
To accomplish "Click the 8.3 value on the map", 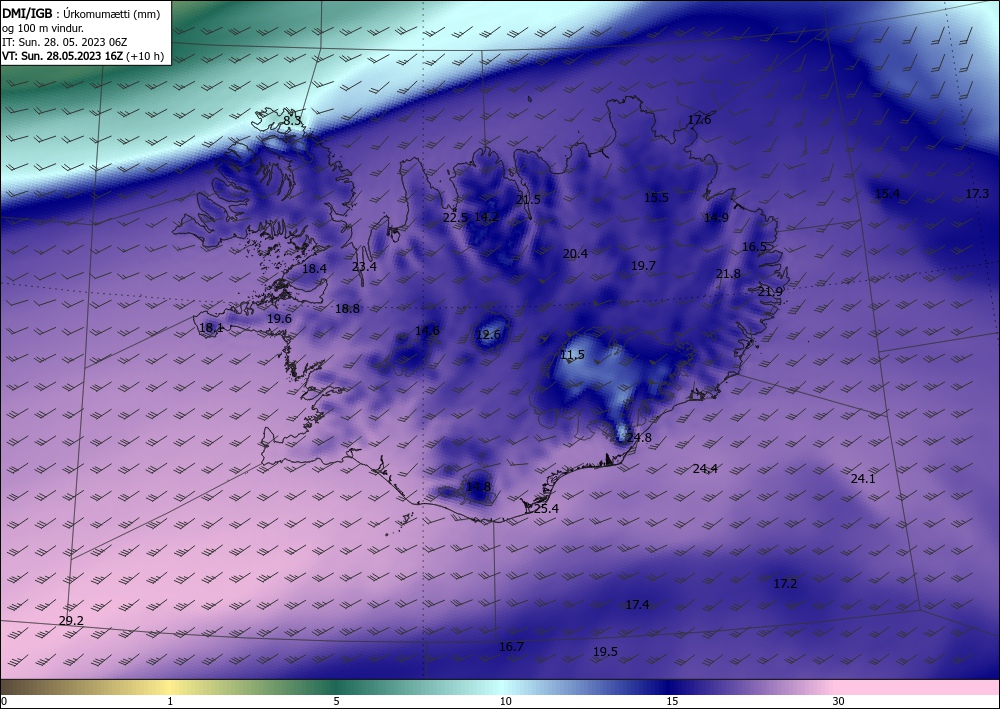I will pos(292,121).
